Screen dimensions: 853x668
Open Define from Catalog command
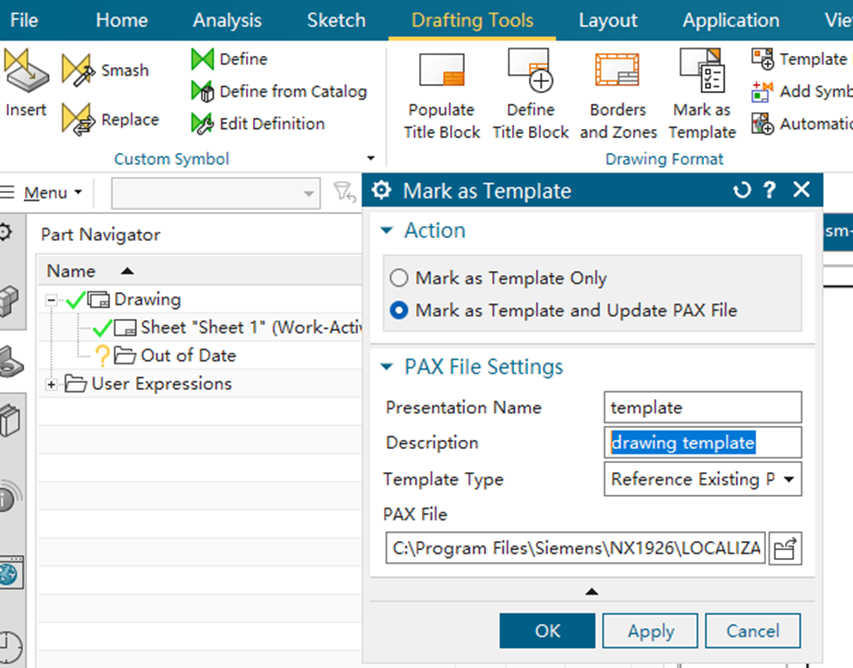click(x=204, y=92)
